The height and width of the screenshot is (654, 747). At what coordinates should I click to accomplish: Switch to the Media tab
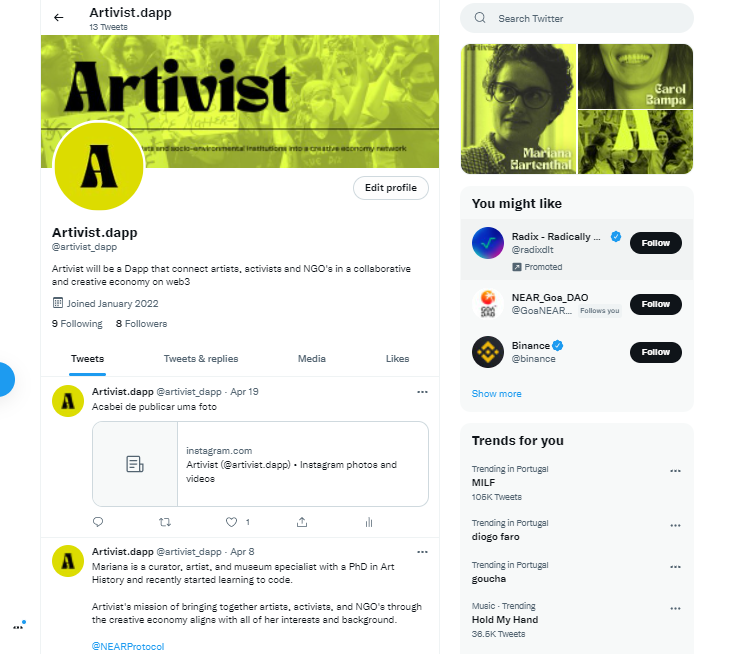(312, 359)
